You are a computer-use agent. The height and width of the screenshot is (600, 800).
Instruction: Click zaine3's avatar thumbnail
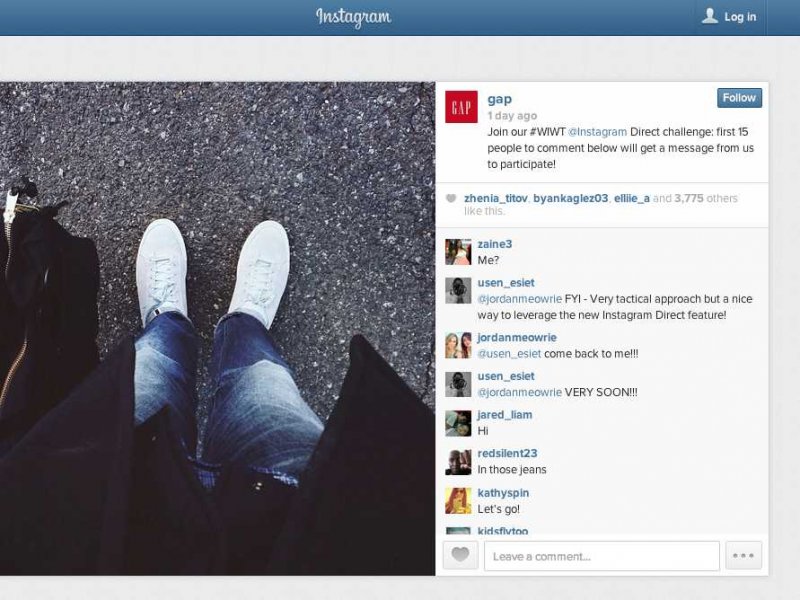pos(458,252)
